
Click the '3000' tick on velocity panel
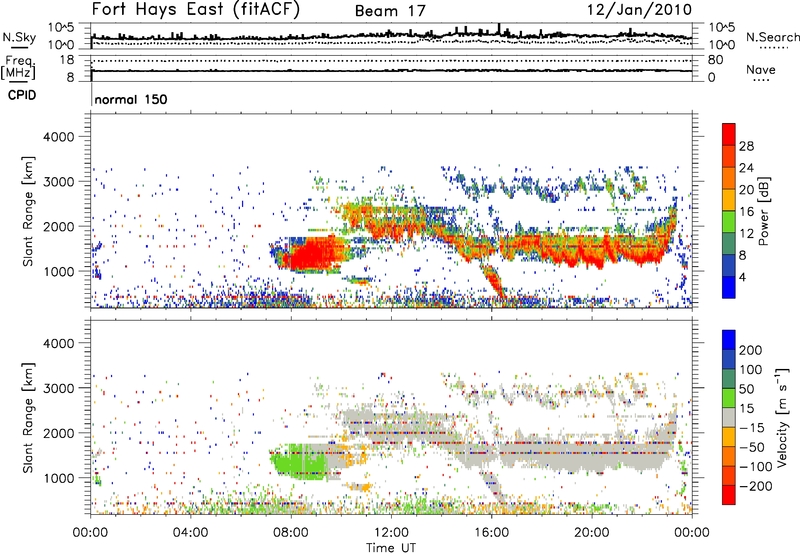58,388
